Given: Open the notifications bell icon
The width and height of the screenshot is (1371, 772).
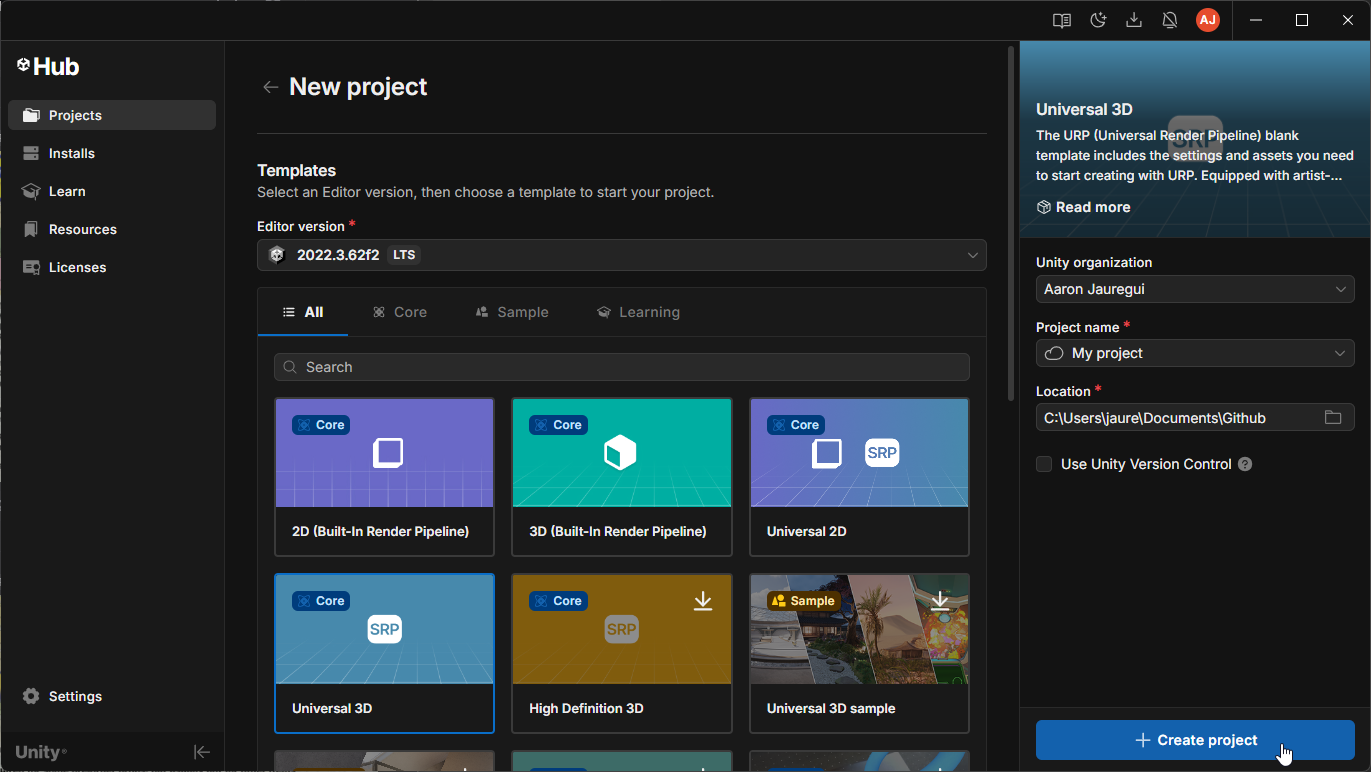Looking at the screenshot, I should coord(1170,20).
